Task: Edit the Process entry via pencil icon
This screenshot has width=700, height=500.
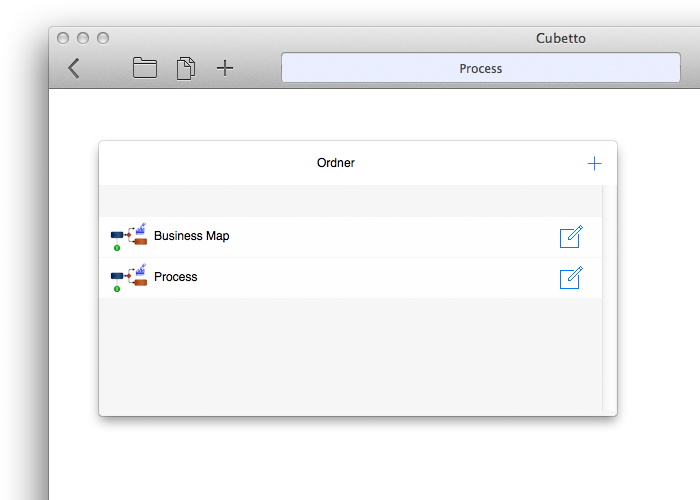Action: [x=571, y=278]
